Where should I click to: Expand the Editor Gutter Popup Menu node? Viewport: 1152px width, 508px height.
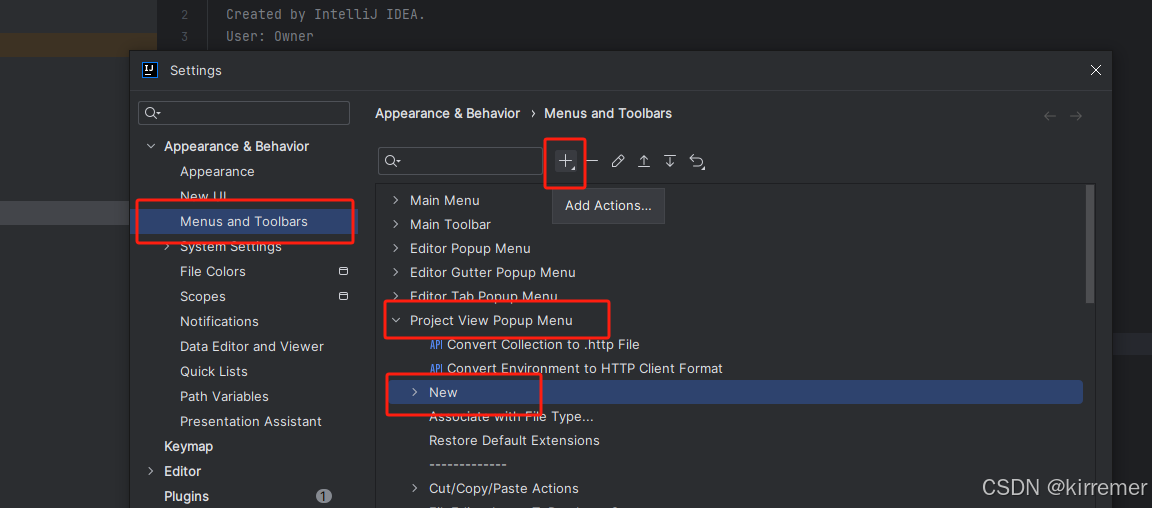396,273
